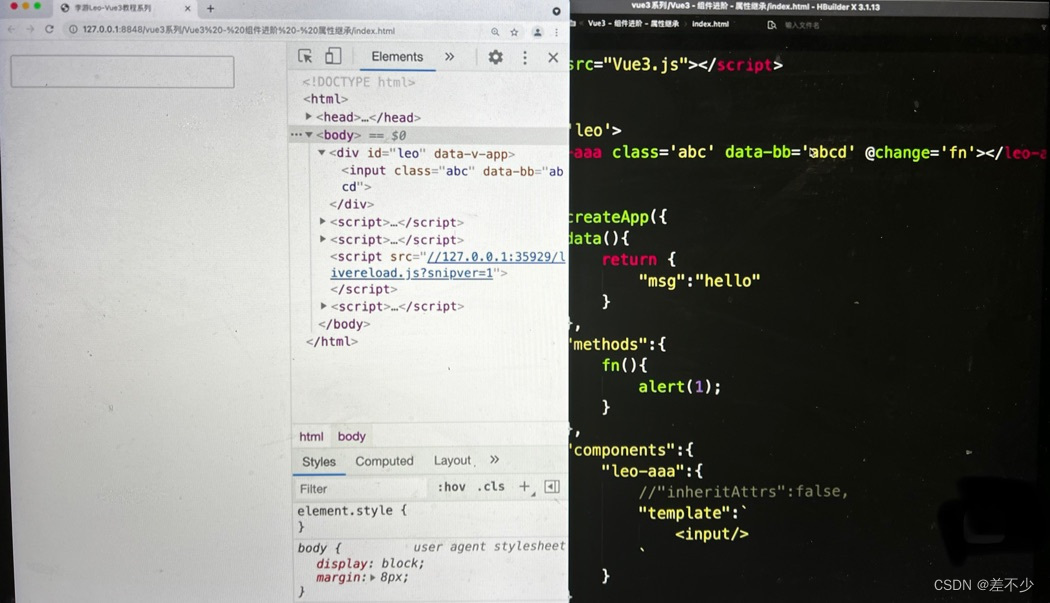Screen dimensions: 1050x603
Task: Toggle the computed styles sidebar icon
Action: point(552,487)
